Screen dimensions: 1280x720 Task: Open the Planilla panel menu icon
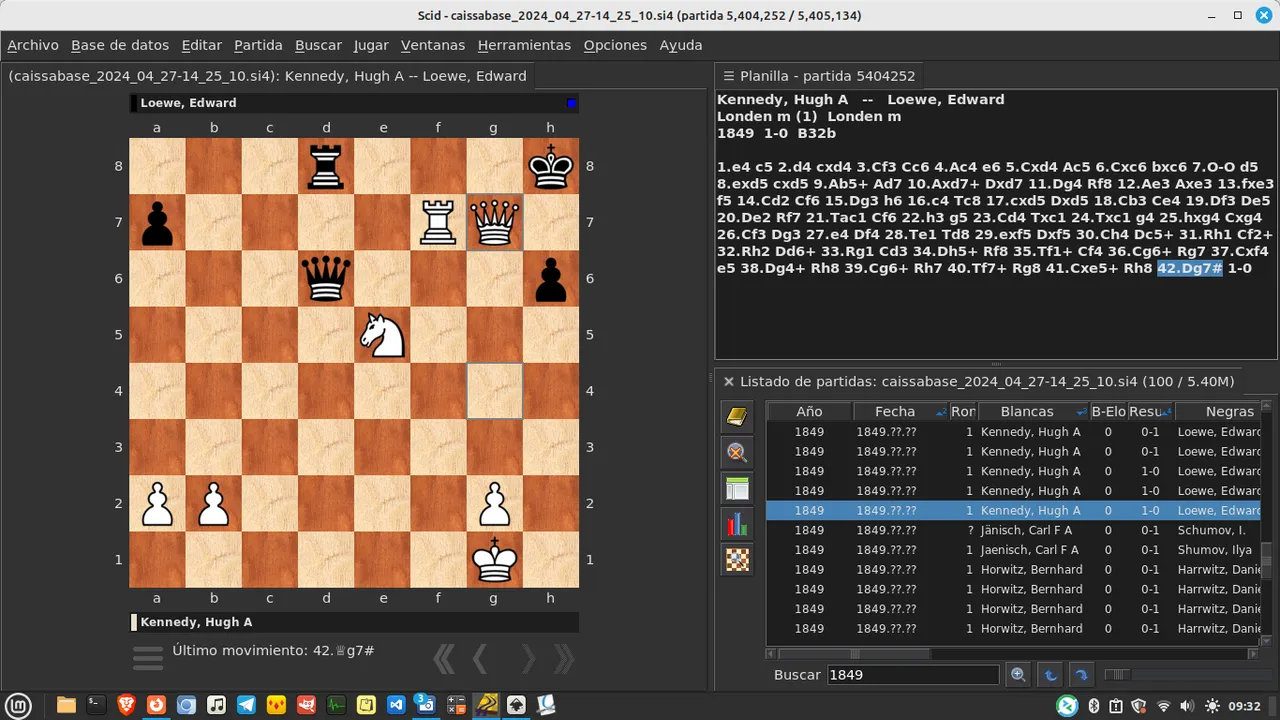[728, 76]
